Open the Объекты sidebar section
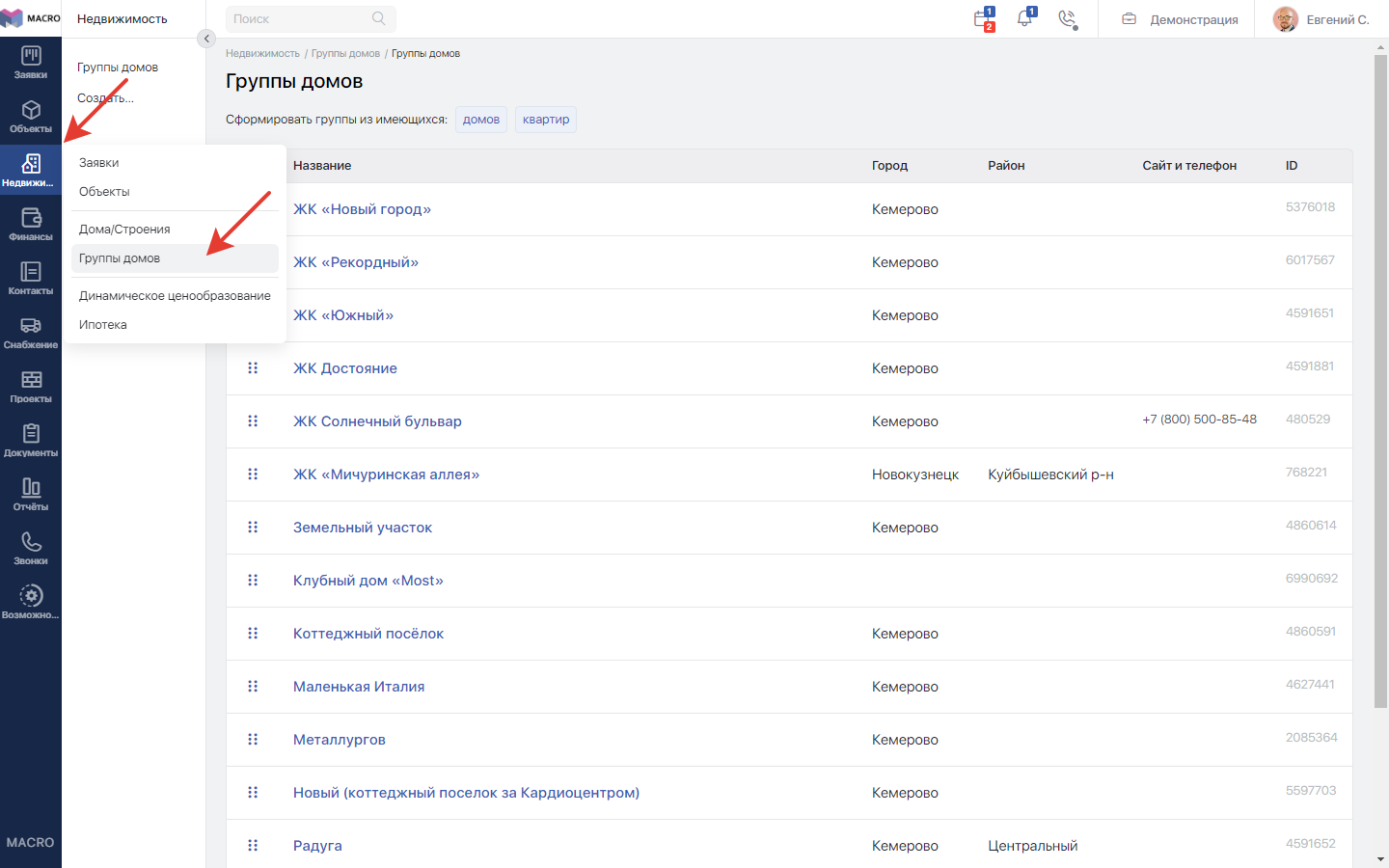This screenshot has width=1389, height=868. click(x=31, y=118)
